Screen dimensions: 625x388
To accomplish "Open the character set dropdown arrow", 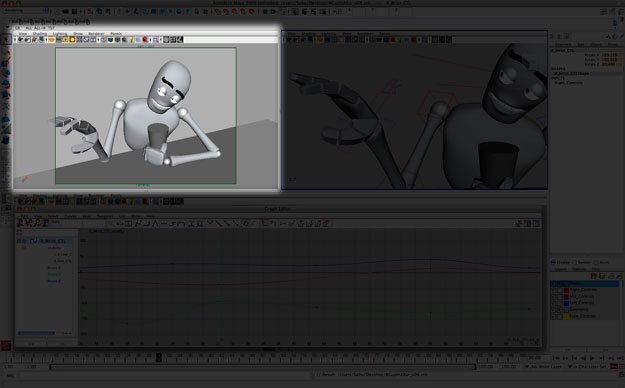I will pos(570,366).
